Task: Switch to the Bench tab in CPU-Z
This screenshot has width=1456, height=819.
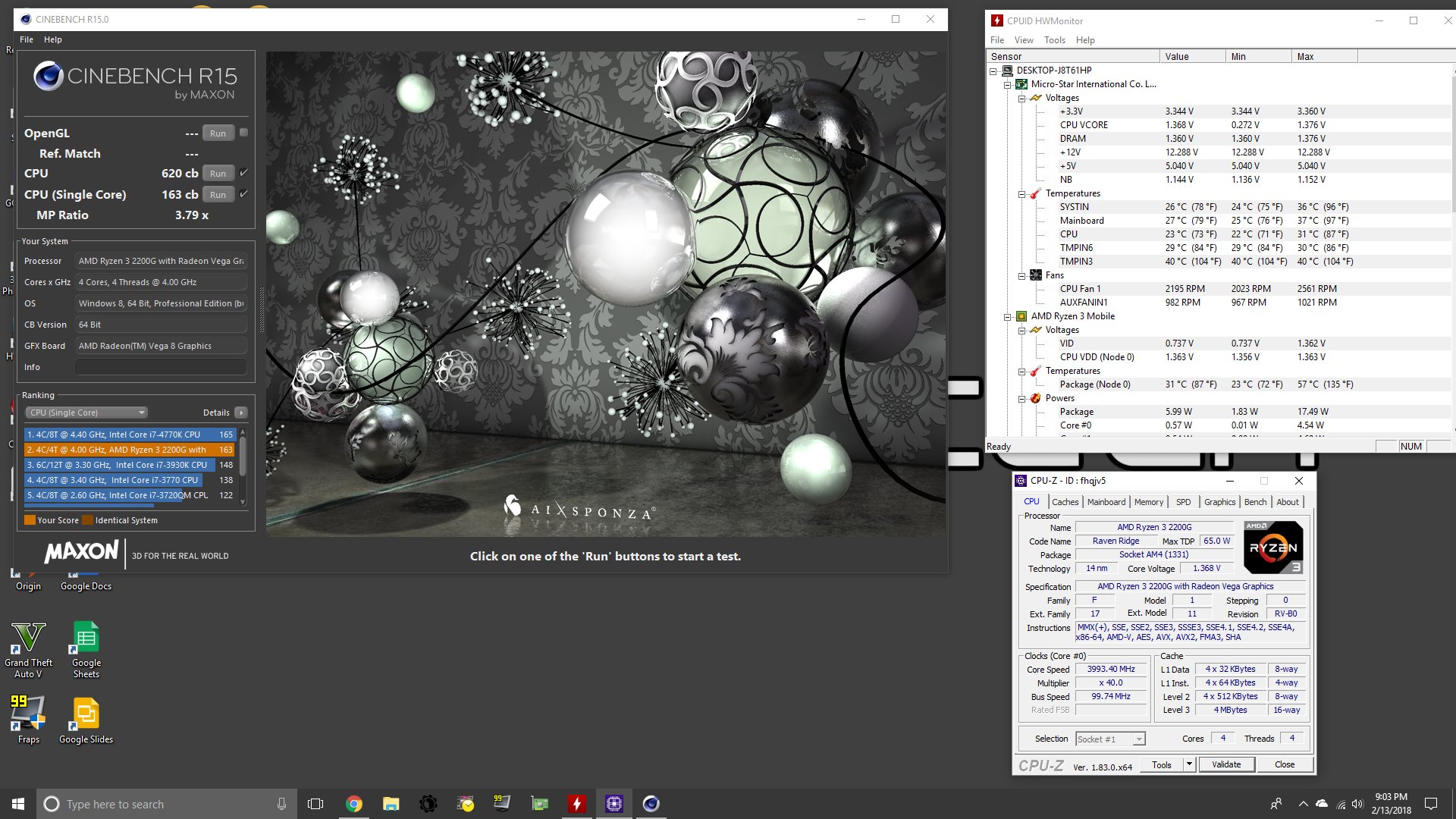Action: point(1255,502)
